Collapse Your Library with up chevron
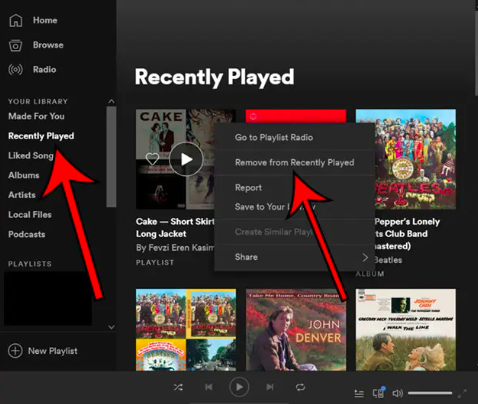The image size is (478, 404). point(111,101)
